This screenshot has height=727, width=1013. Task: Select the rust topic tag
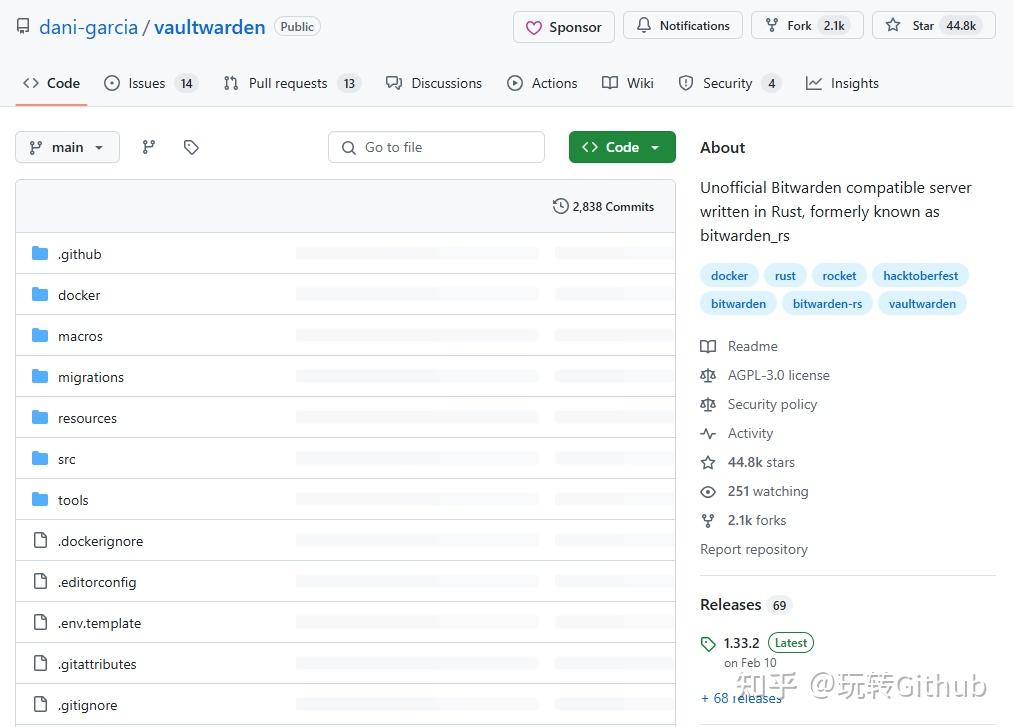[x=785, y=276]
